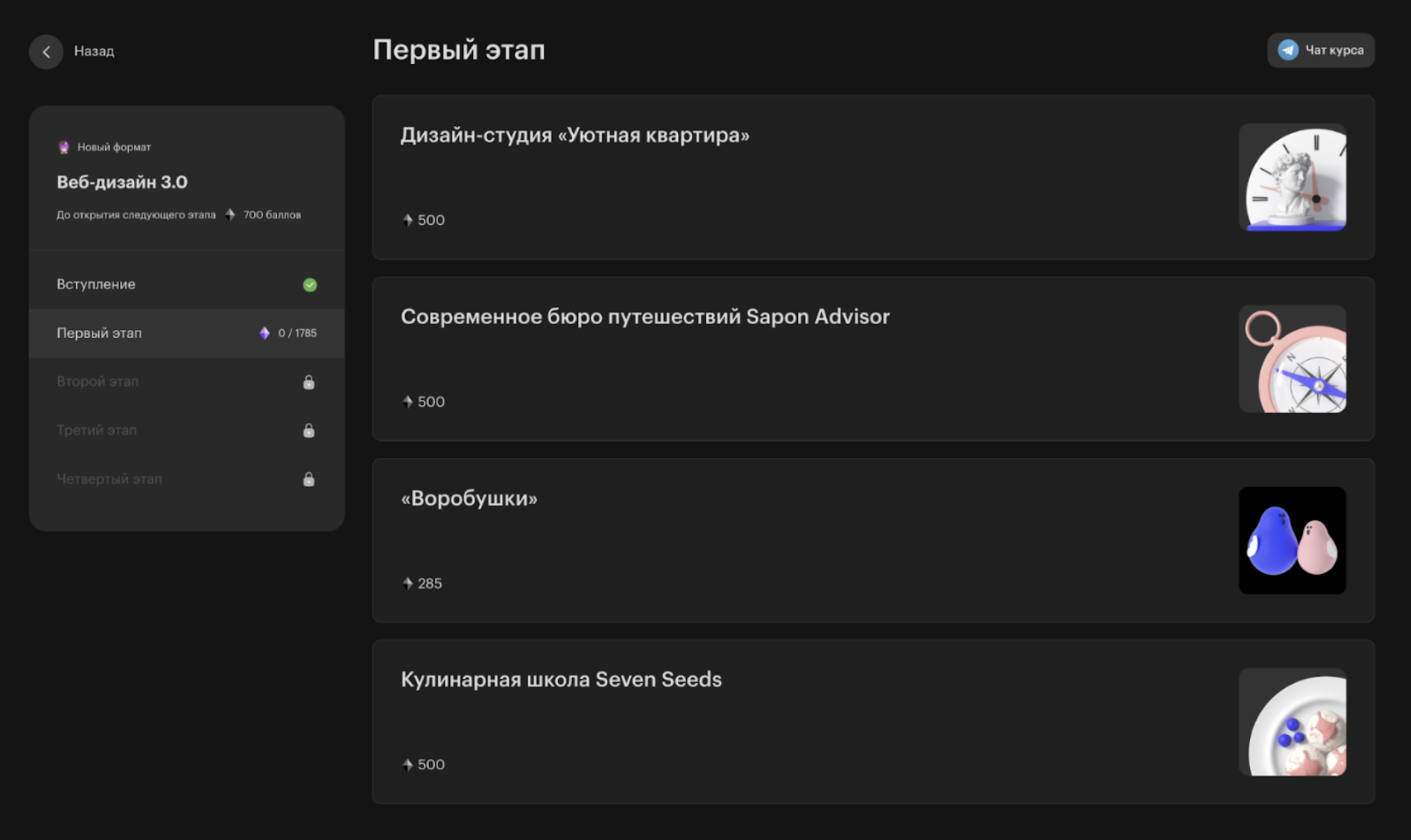Click the Назад link
The image size is (1411, 840).
95,51
